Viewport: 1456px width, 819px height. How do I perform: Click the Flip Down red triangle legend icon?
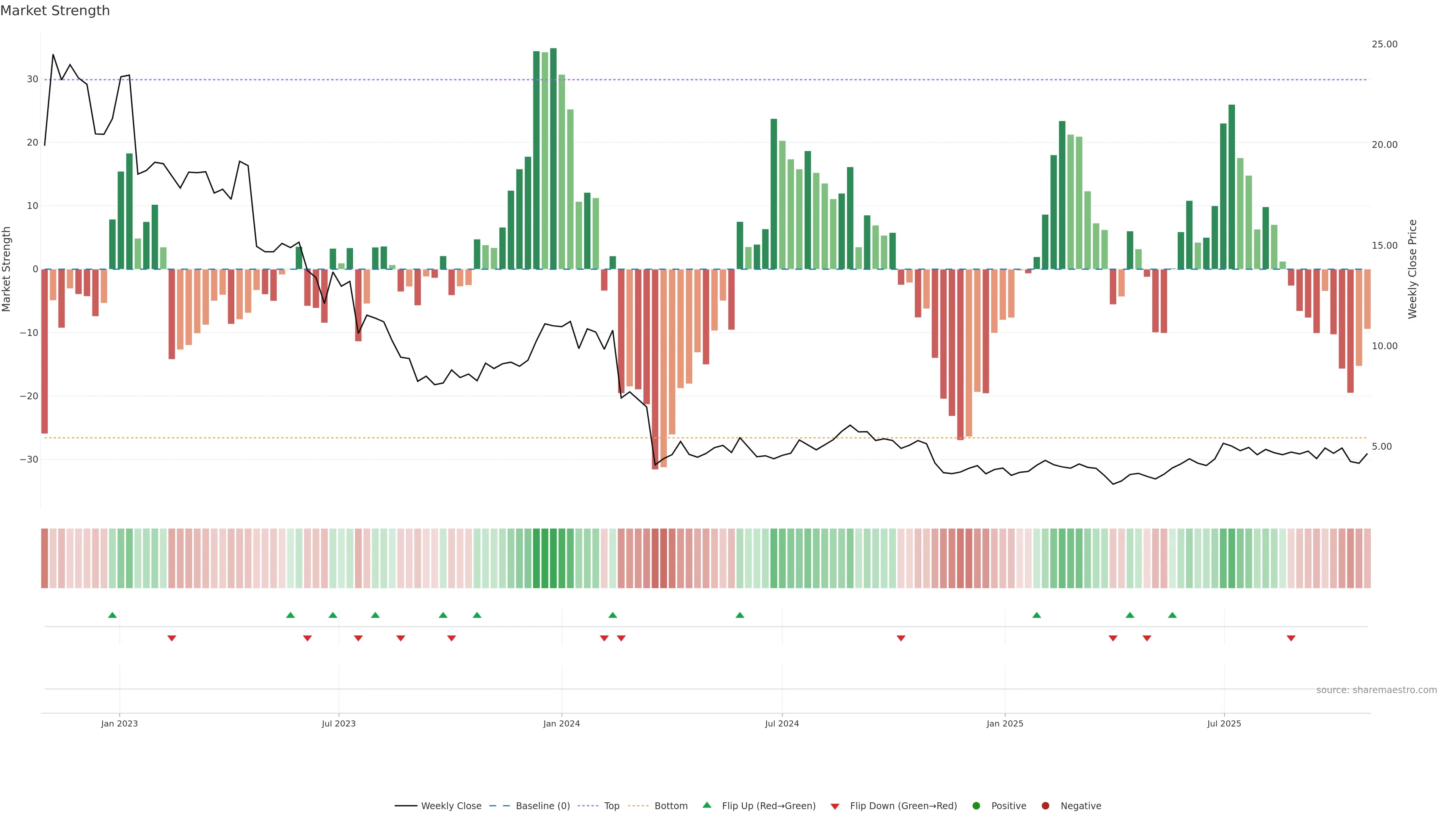click(834, 806)
